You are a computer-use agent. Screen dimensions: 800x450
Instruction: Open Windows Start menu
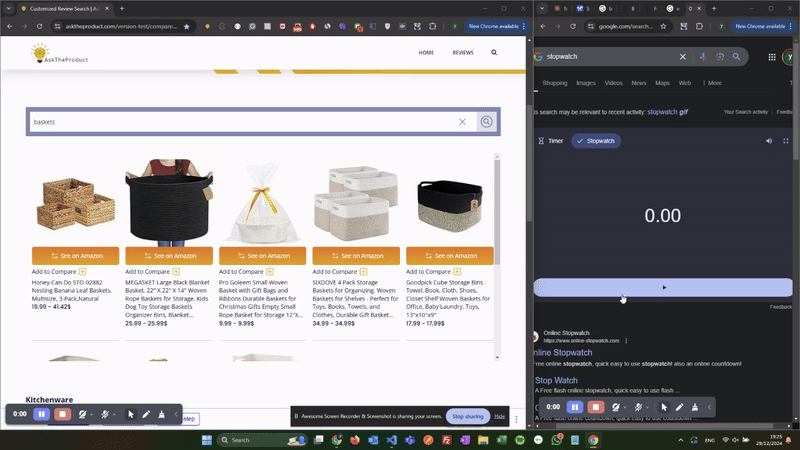click(x=207, y=440)
